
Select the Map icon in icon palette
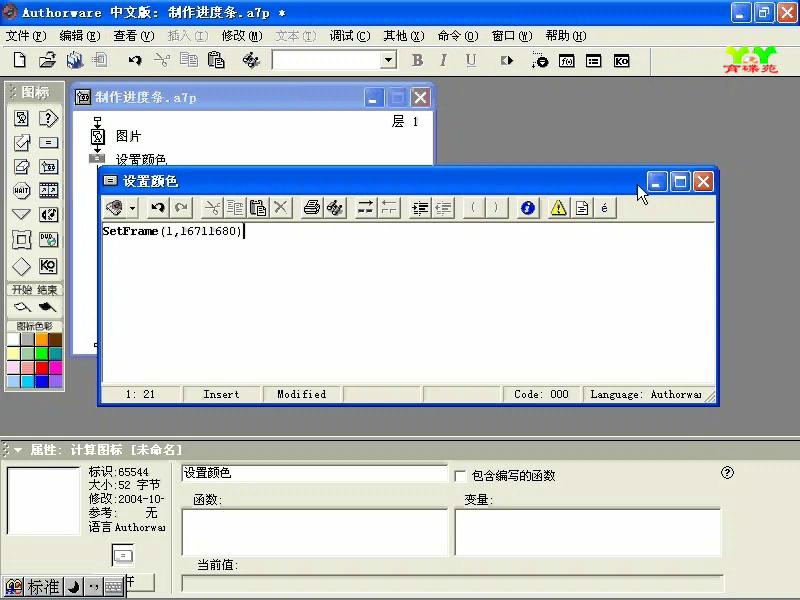48,166
